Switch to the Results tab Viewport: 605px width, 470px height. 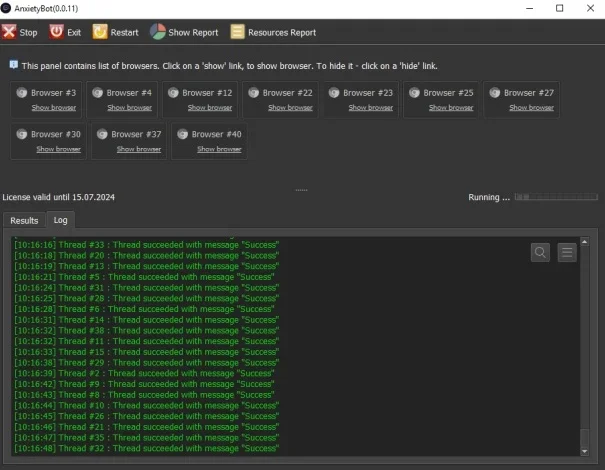[24, 221]
